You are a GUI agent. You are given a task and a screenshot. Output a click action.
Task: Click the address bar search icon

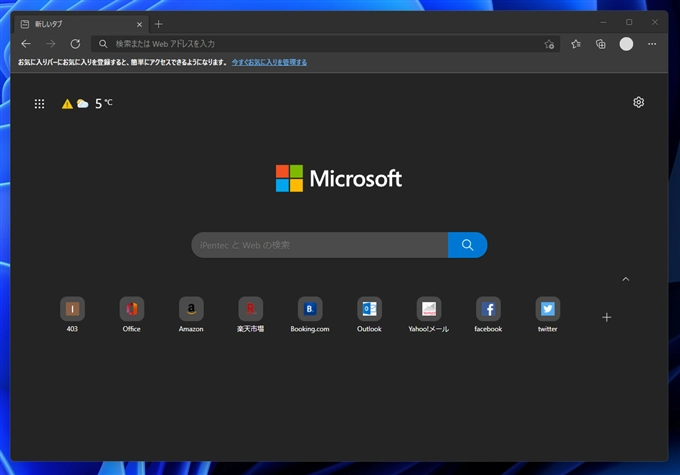tap(103, 44)
